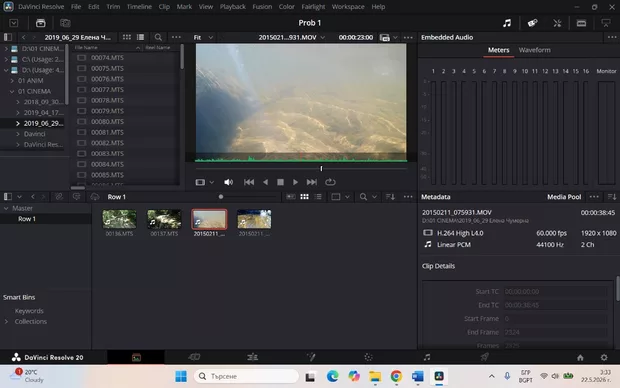This screenshot has width=620, height=388.
Task: Select file 00074.MTS
Action: [x=107, y=58]
